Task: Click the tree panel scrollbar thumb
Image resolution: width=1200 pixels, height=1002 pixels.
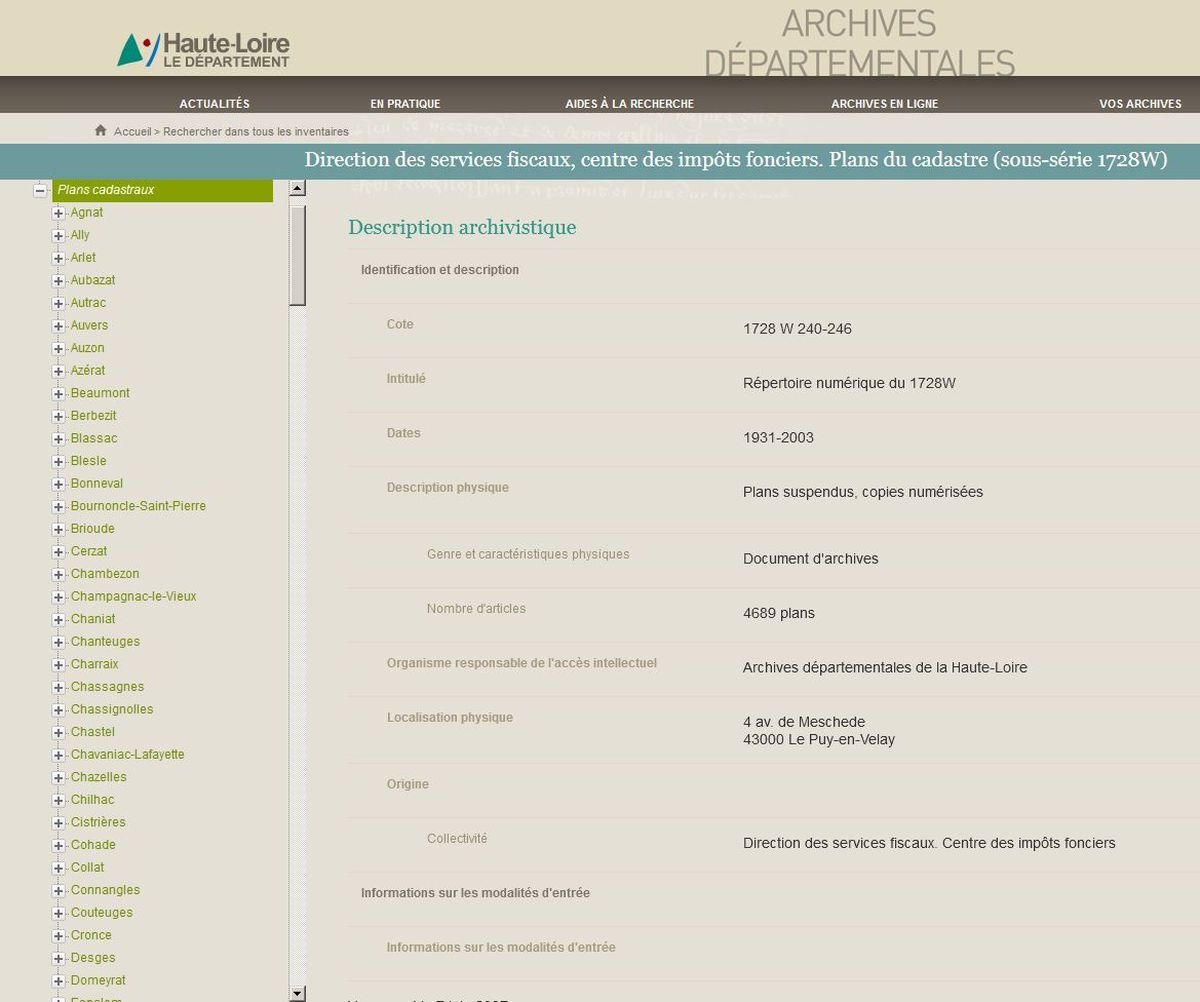Action: 297,254
